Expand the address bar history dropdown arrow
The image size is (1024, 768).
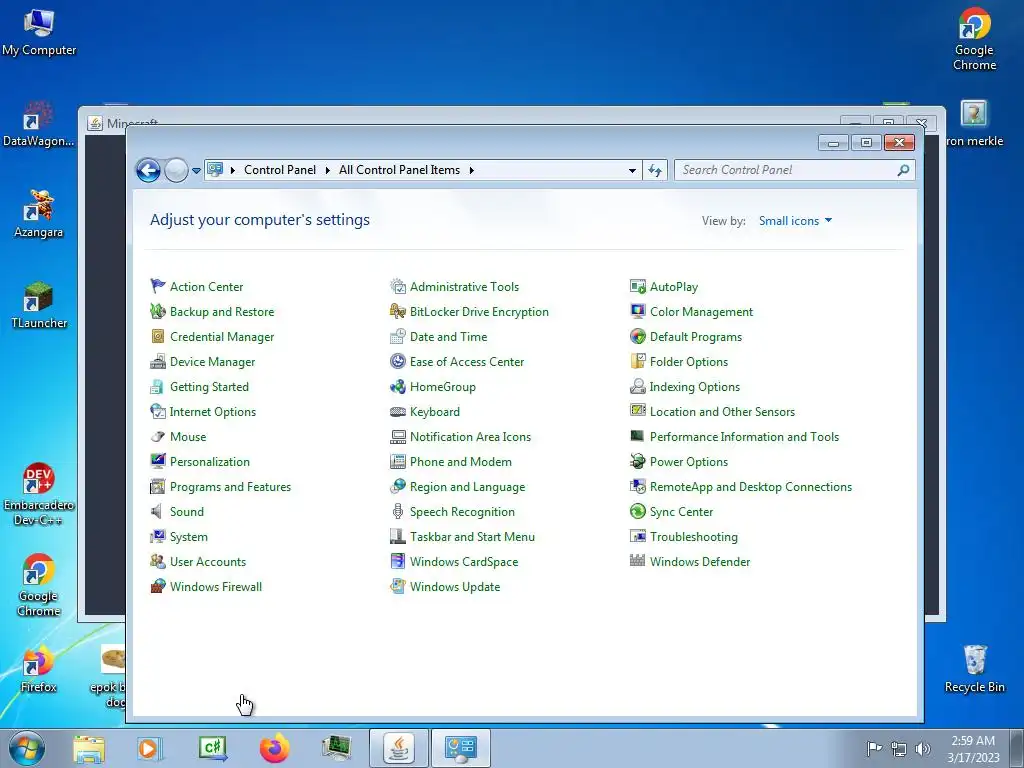pyautogui.click(x=632, y=170)
